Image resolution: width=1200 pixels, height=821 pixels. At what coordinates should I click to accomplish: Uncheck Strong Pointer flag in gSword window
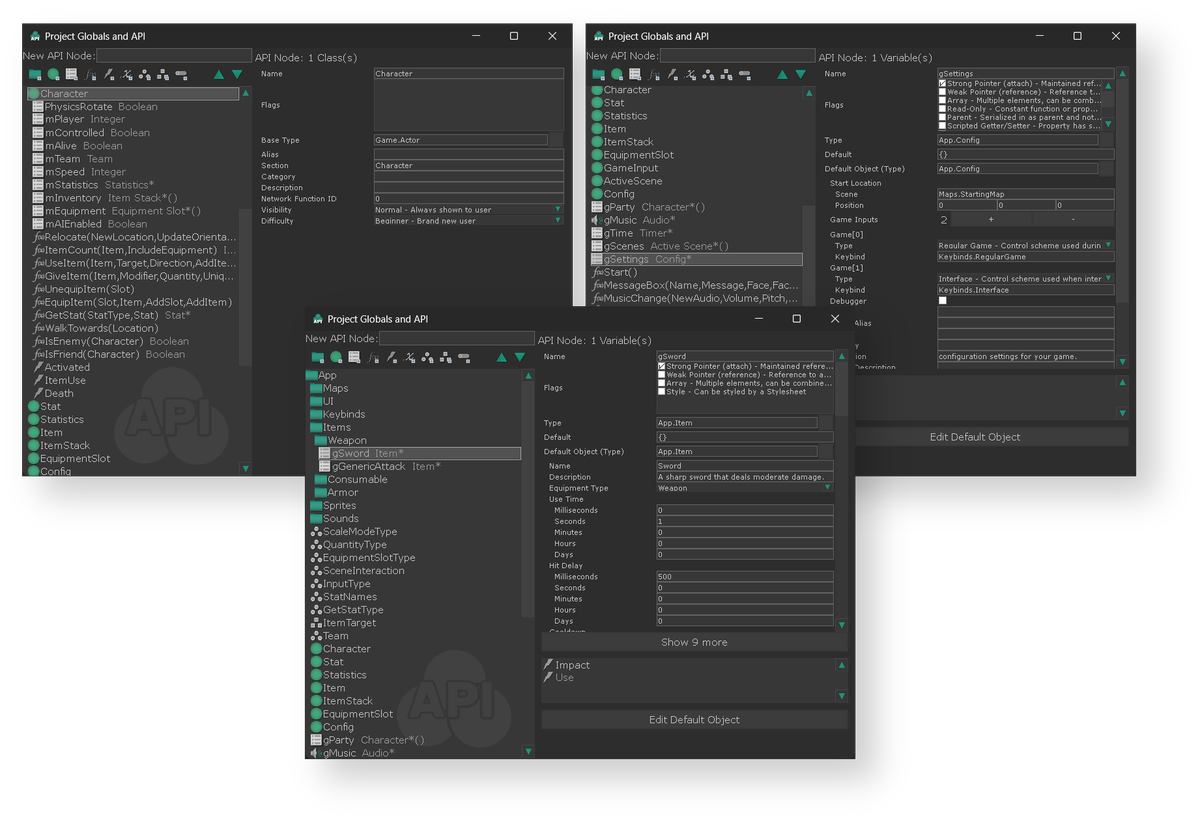(662, 367)
